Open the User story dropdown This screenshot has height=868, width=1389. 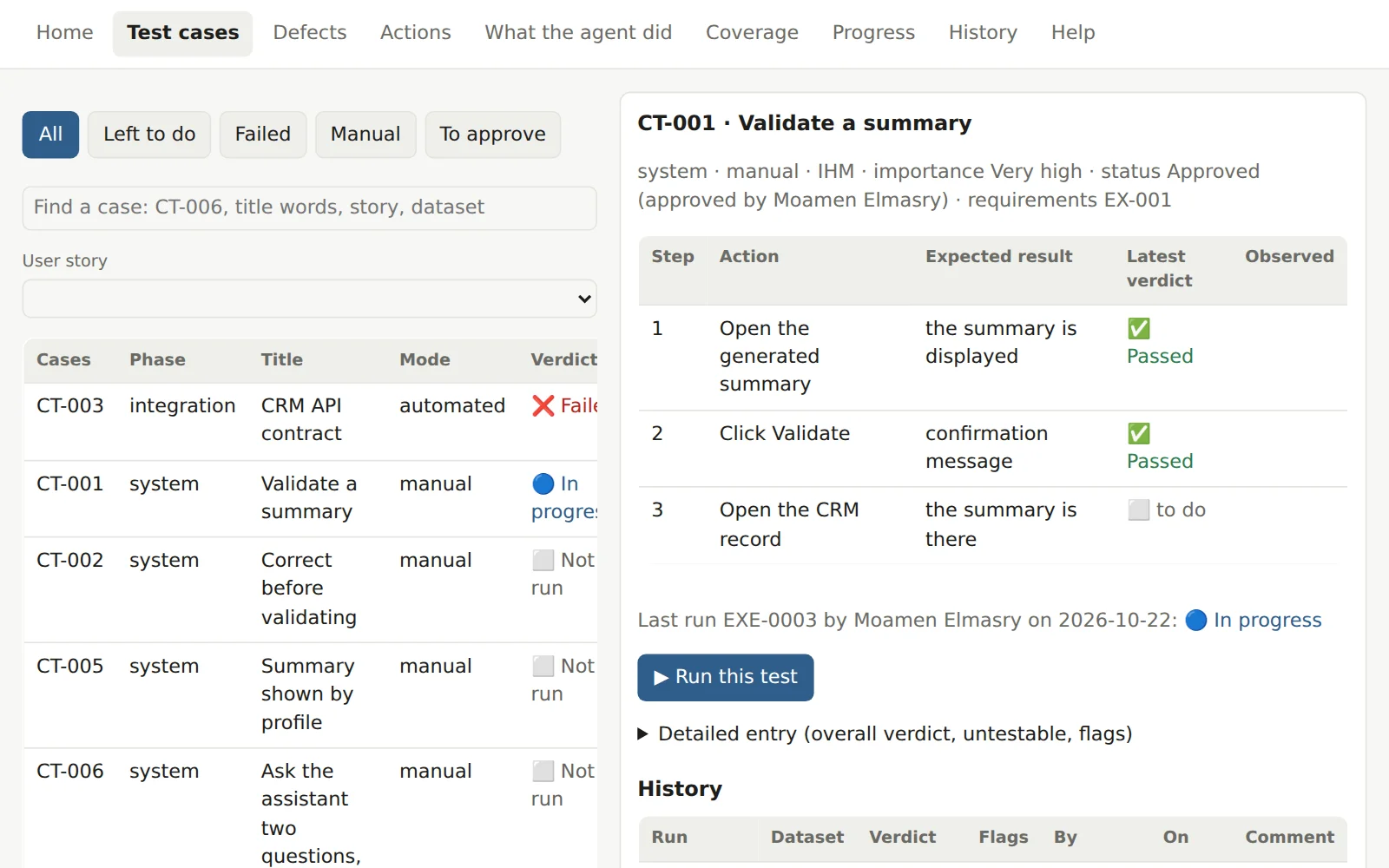(x=309, y=299)
